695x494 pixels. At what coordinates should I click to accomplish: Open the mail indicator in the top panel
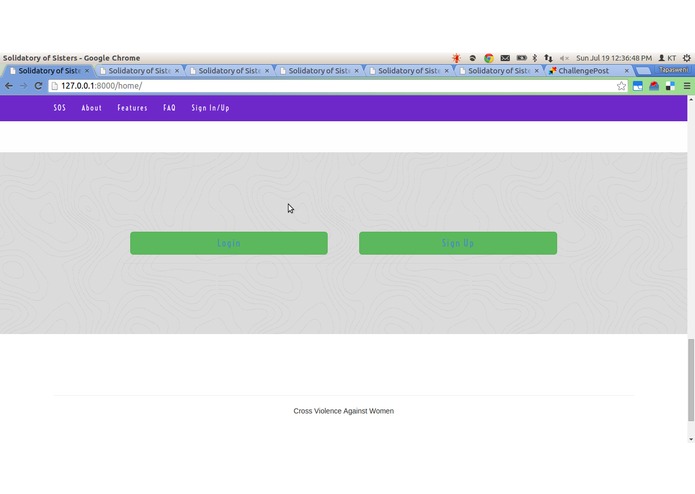click(505, 58)
